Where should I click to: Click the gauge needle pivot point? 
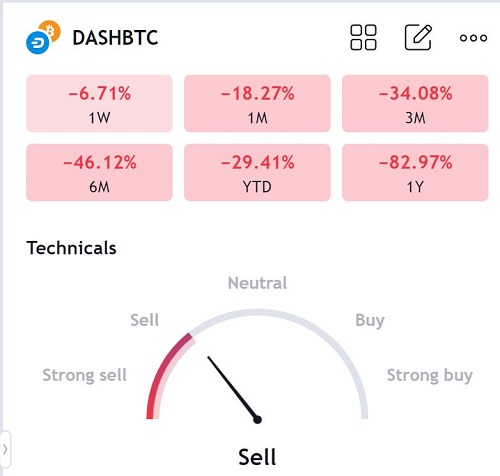[257, 420]
